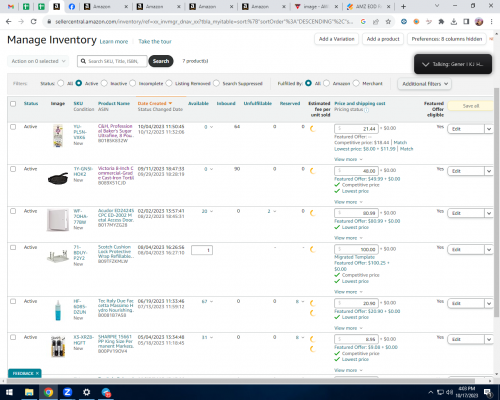The height and width of the screenshot is (400, 500).
Task: Bookmark page with star icon
Action: 388,22
